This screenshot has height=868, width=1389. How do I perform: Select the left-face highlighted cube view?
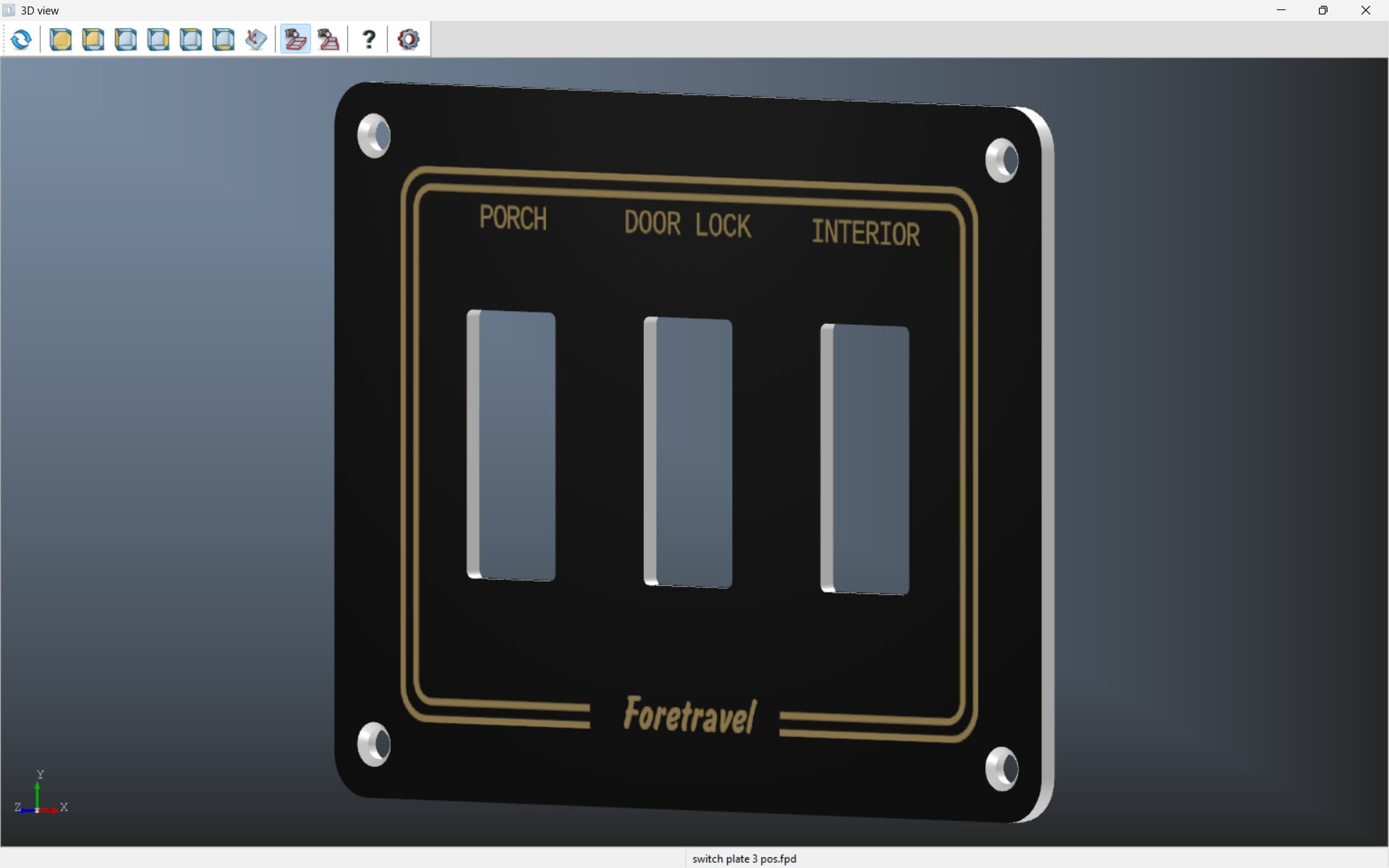point(126,39)
